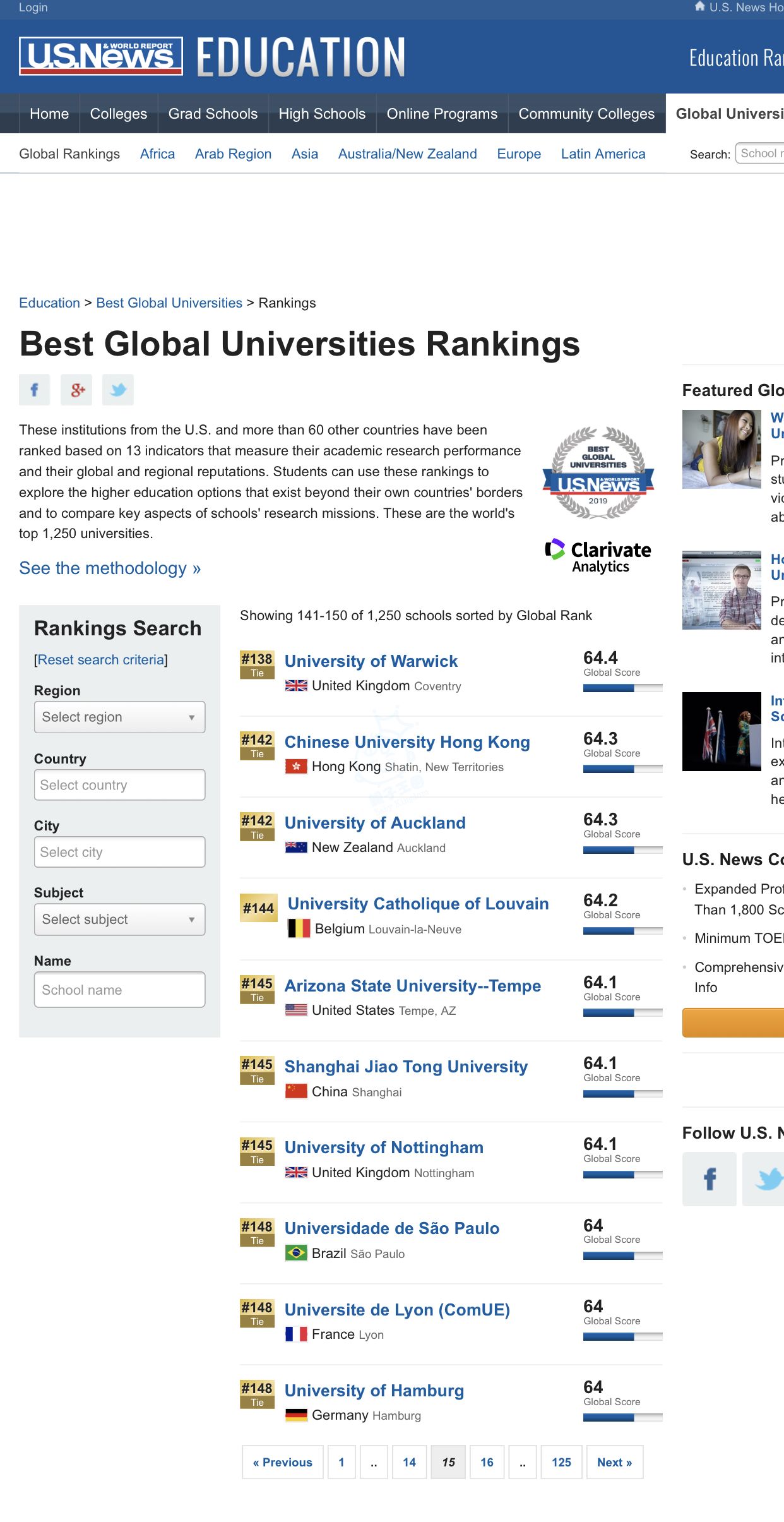Click the Facebook share icon under the title
This screenshot has width=784, height=1522.
[34, 390]
